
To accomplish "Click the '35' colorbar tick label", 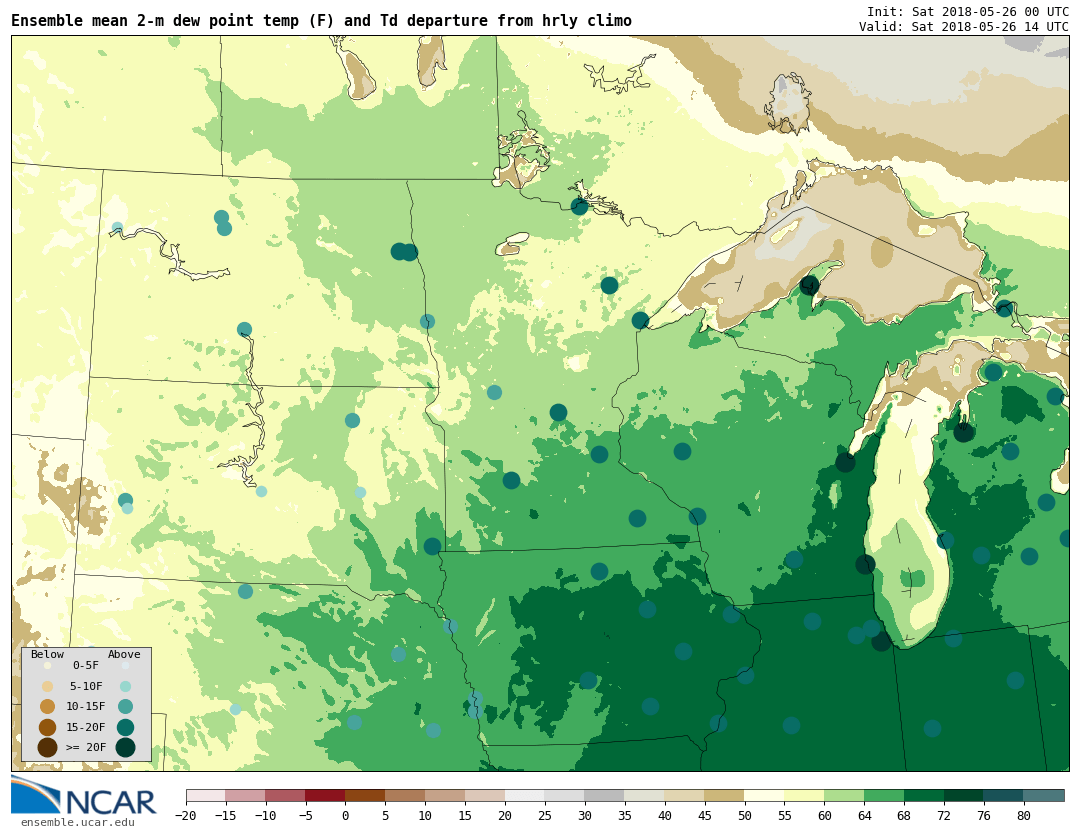I will 625,815.
